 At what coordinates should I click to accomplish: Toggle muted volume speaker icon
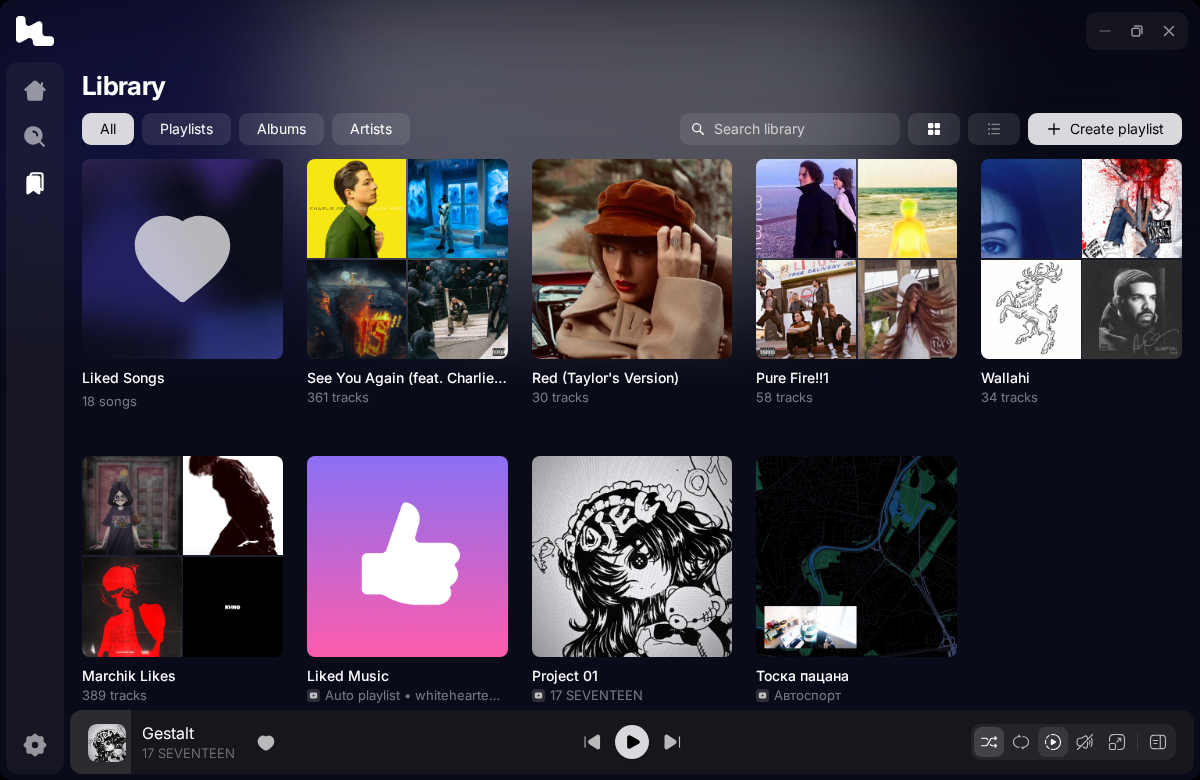1085,742
